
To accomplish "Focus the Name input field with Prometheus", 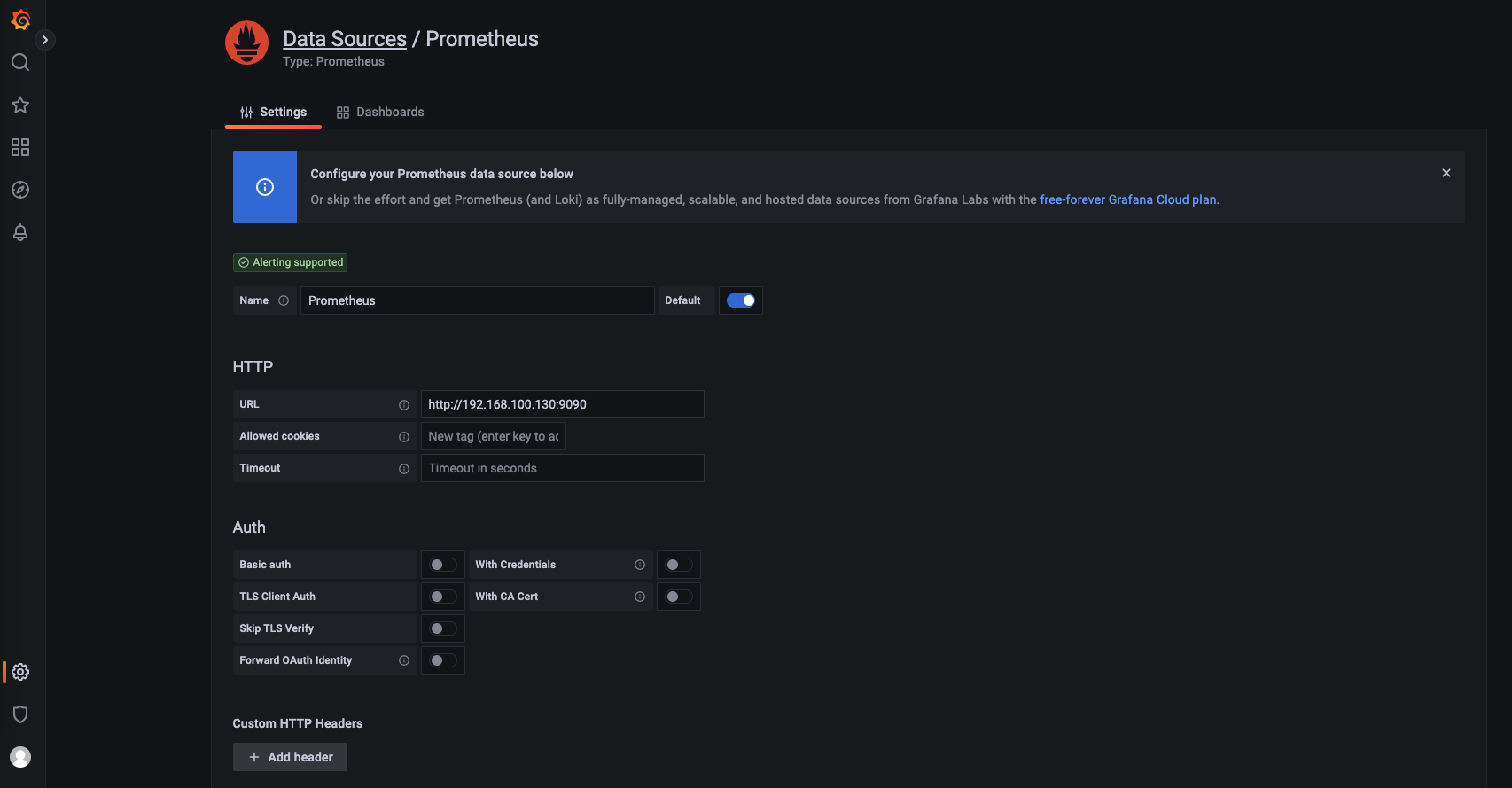I will pyautogui.click(x=478, y=300).
